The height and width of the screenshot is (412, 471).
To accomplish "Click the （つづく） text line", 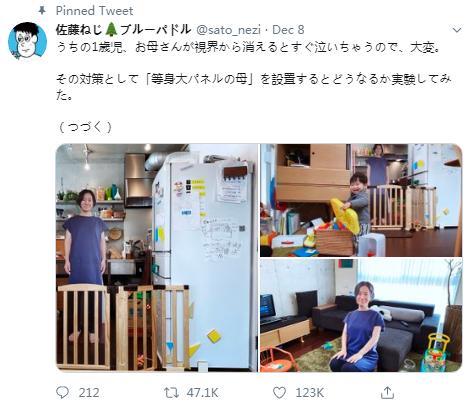I will coord(85,127).
